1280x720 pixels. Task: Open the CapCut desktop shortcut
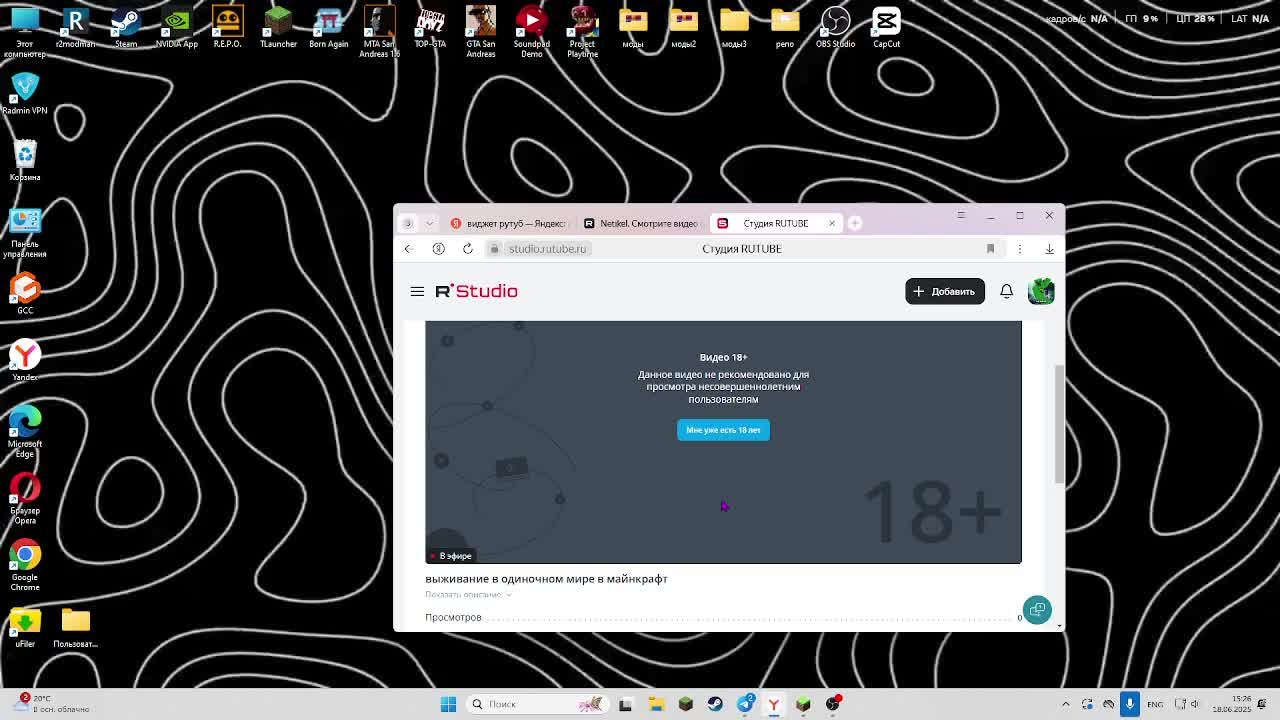click(886, 28)
